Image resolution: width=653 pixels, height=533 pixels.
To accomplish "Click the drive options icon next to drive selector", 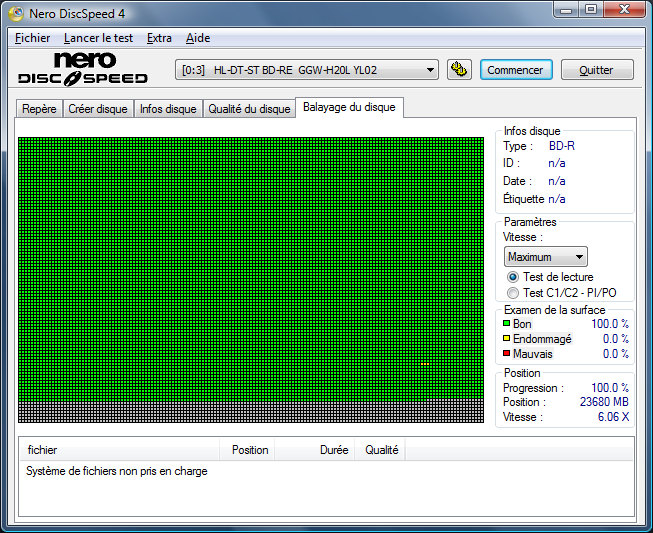I will 459,70.
